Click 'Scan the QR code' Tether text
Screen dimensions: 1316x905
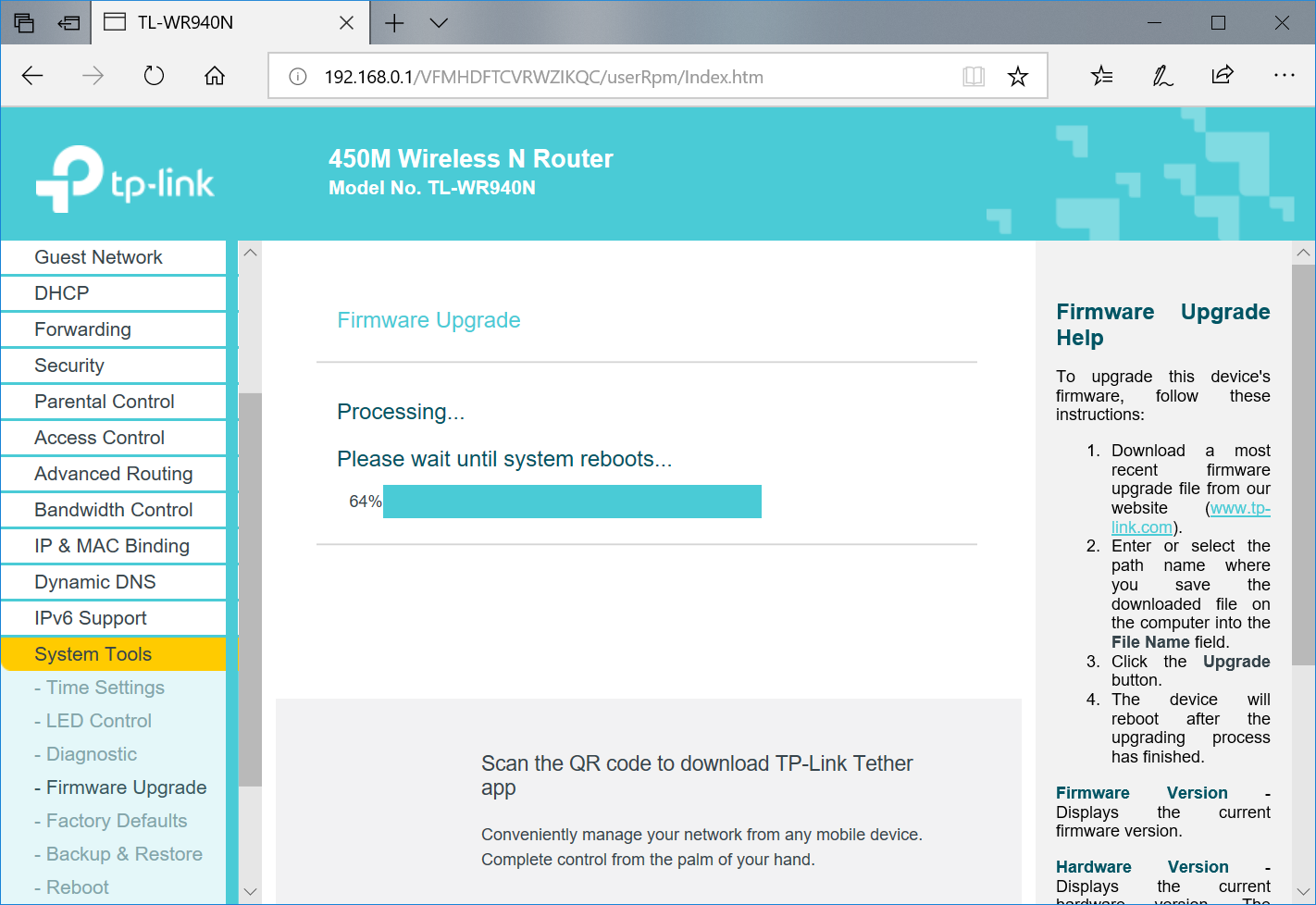(x=697, y=775)
